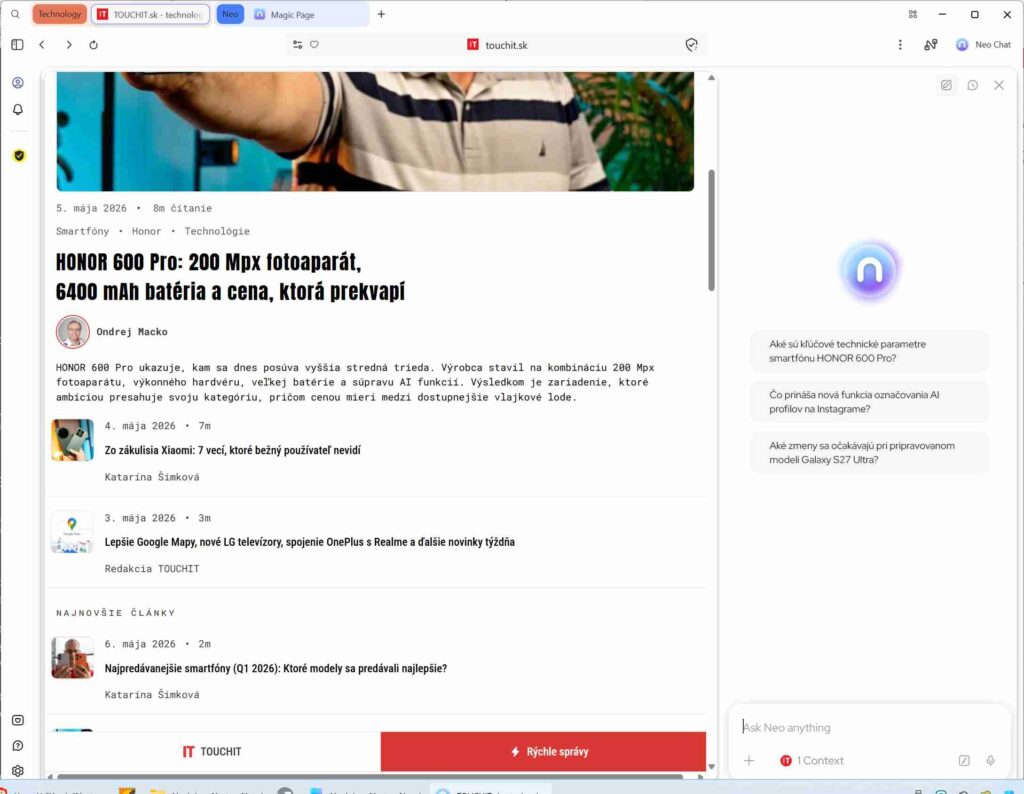1024x794 pixels.
Task: Open the Technológie category link
Action: click(x=217, y=231)
